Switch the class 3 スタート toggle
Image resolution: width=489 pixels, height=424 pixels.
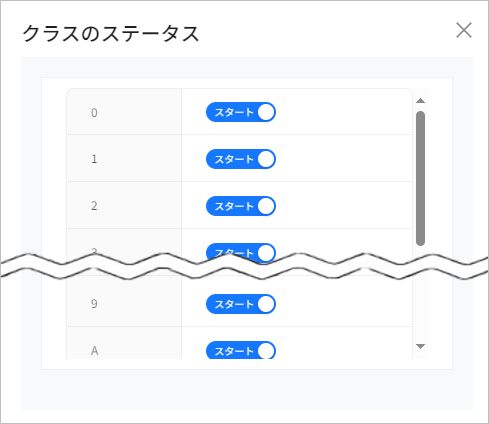[x=241, y=251]
